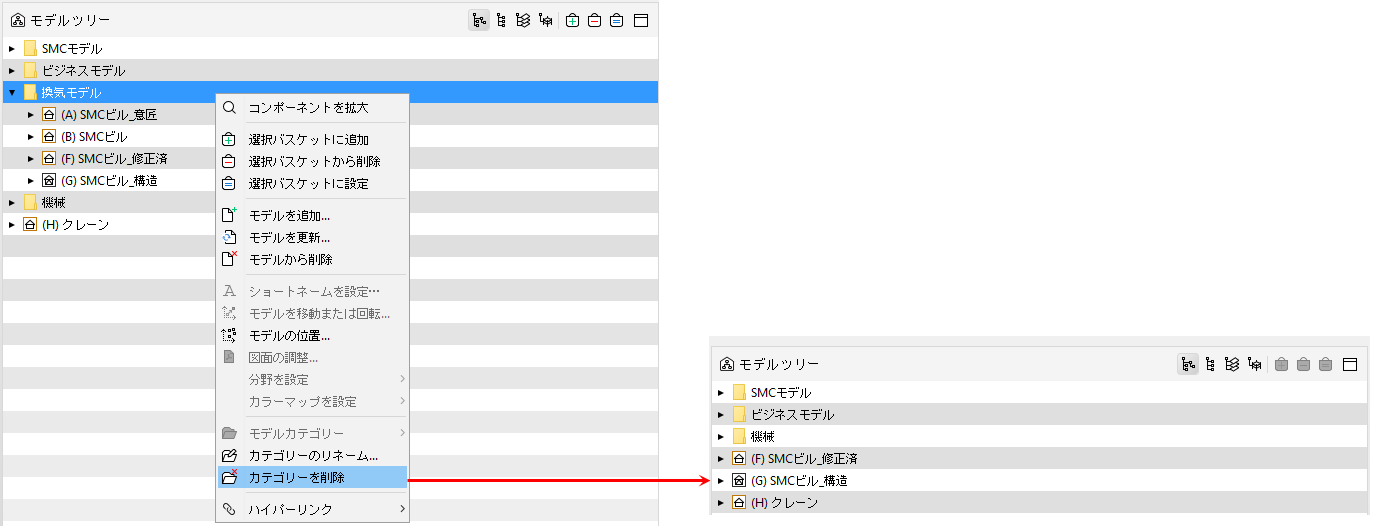The height and width of the screenshot is (526, 1374).
Task: Expand (H) クレーン node in right tree
Action: pyautogui.click(x=721, y=502)
